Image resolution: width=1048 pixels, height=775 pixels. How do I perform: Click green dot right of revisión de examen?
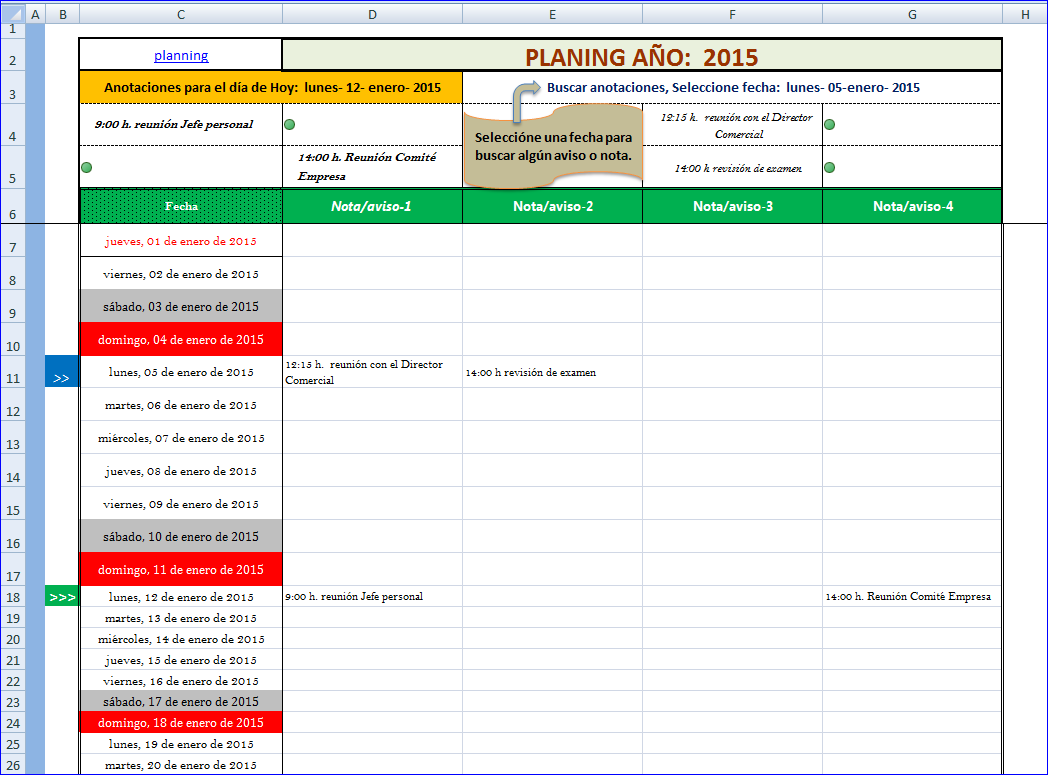pos(829,167)
